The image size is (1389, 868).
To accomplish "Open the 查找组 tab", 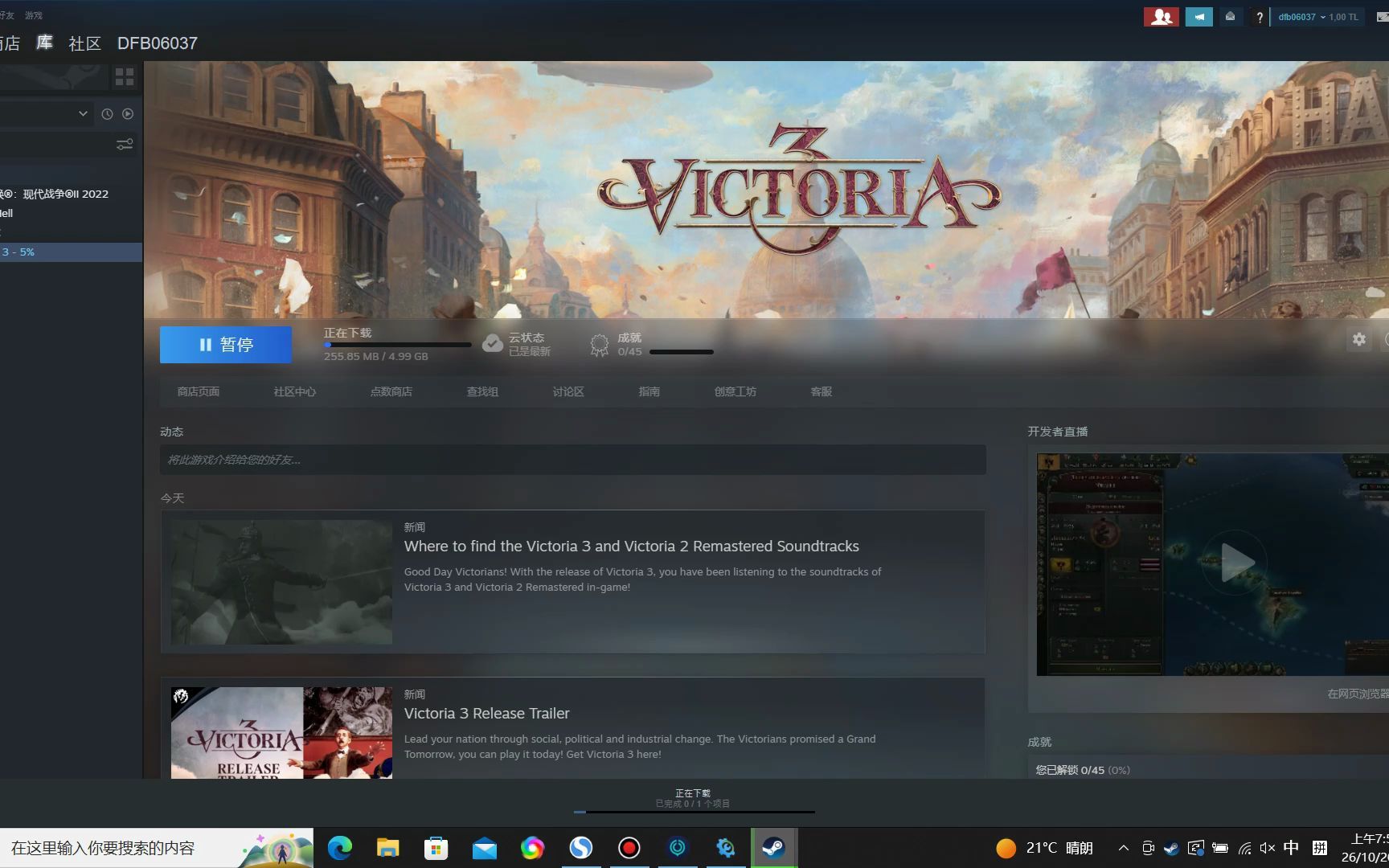I will tap(482, 391).
